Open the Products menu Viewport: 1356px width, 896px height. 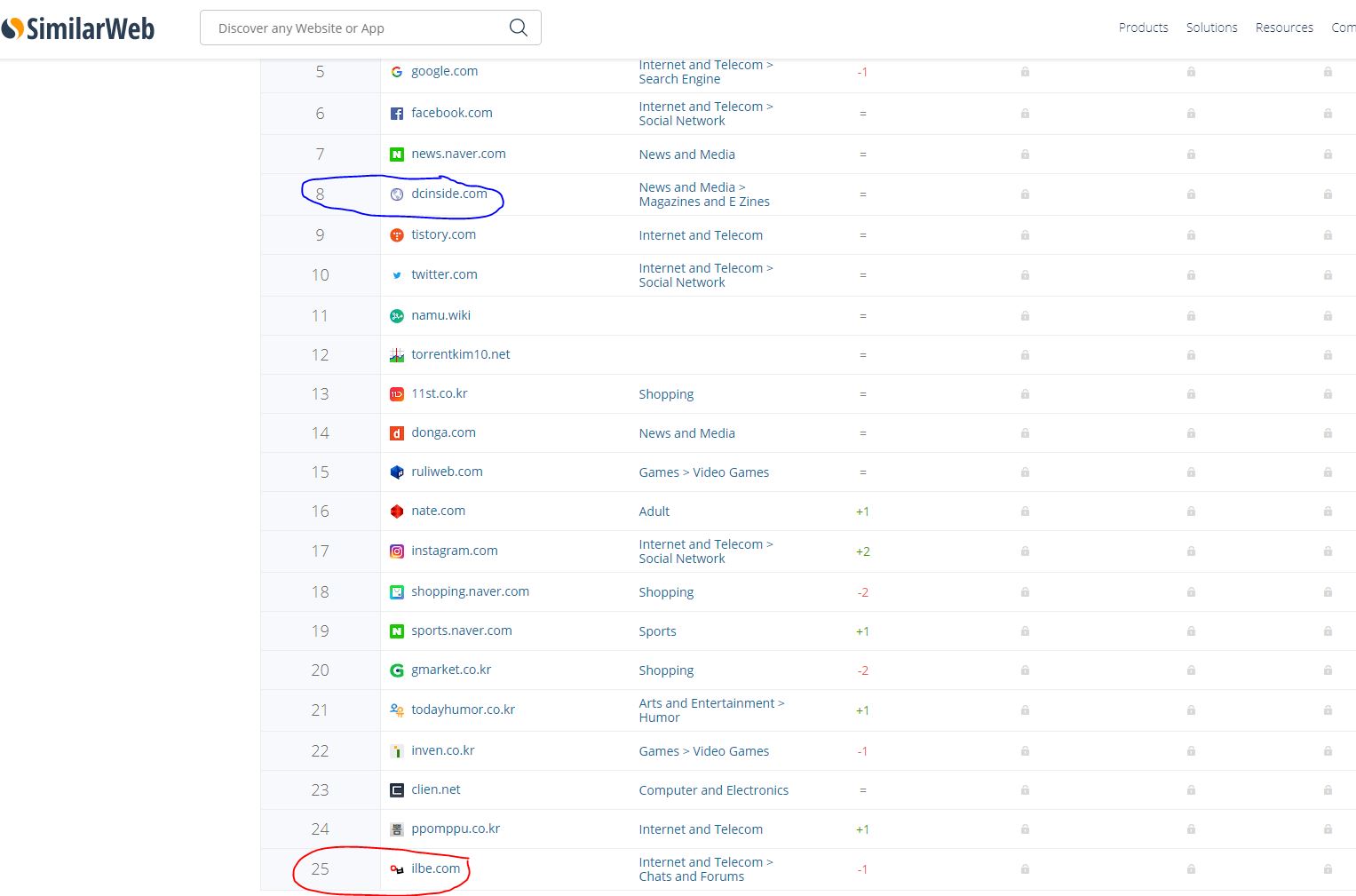(1143, 28)
